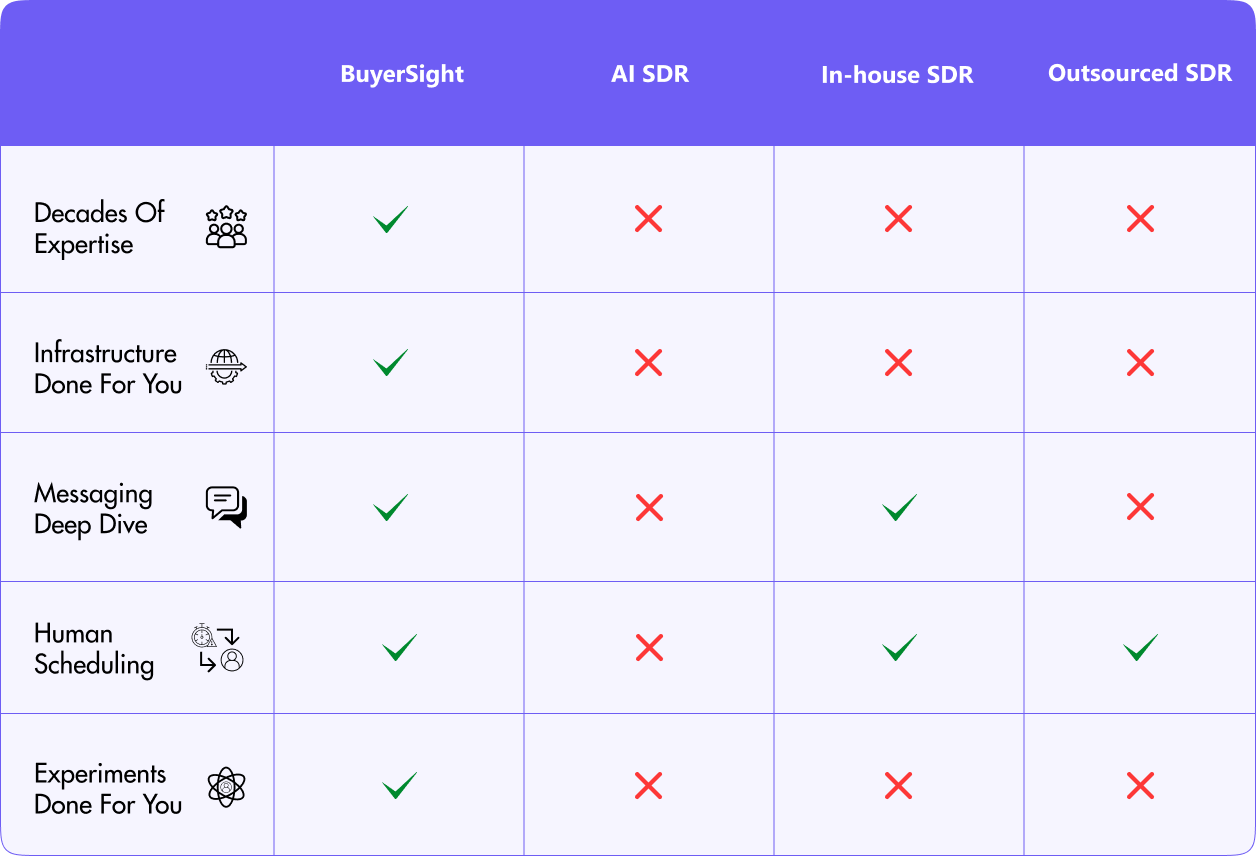Click In-house SDR's red X for Experiments Done For You
This screenshot has width=1256, height=856.
(x=898, y=786)
